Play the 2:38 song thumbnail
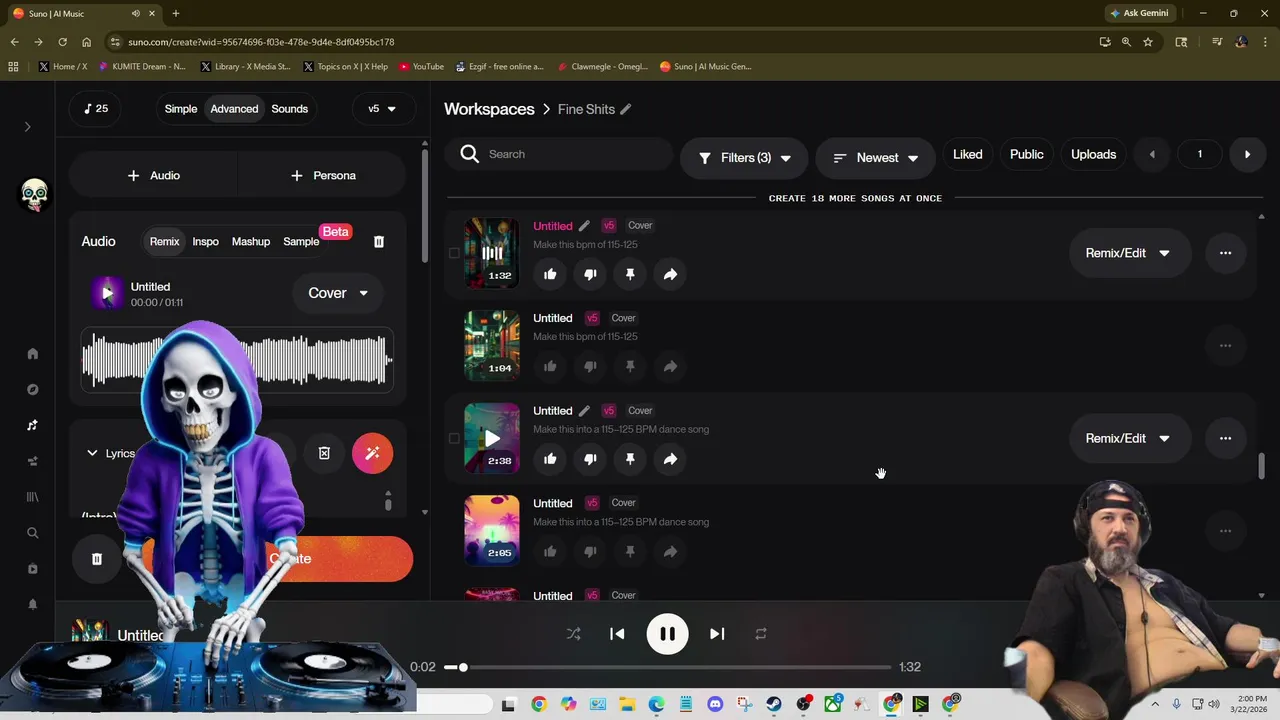Viewport: 1280px width, 720px height. click(492, 438)
